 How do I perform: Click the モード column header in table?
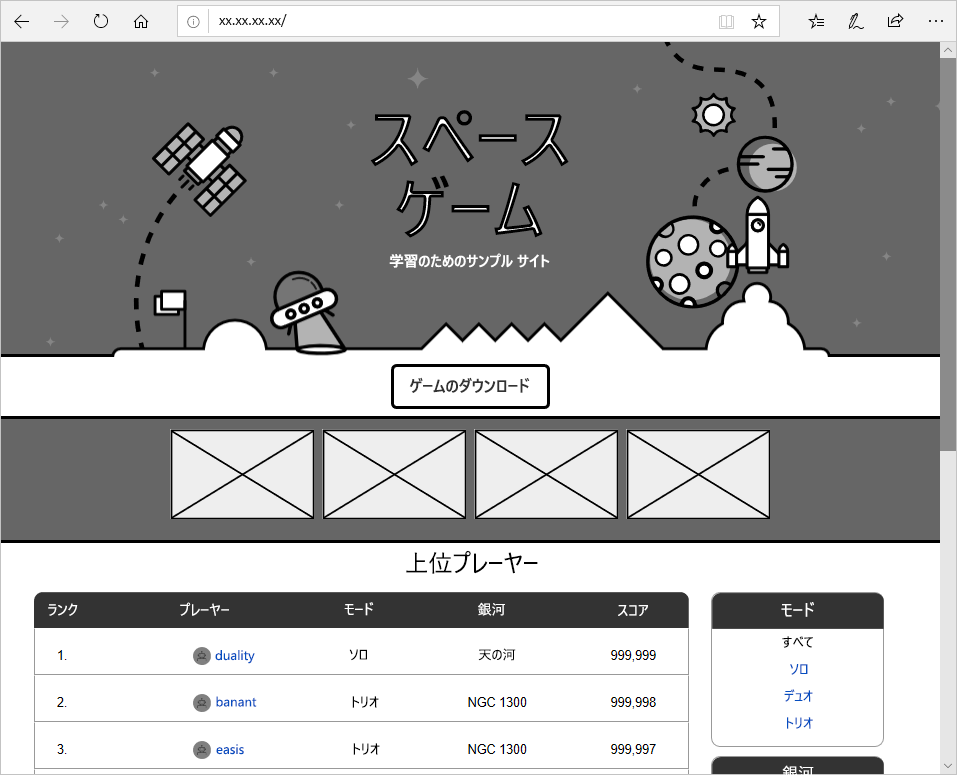[x=358, y=610]
